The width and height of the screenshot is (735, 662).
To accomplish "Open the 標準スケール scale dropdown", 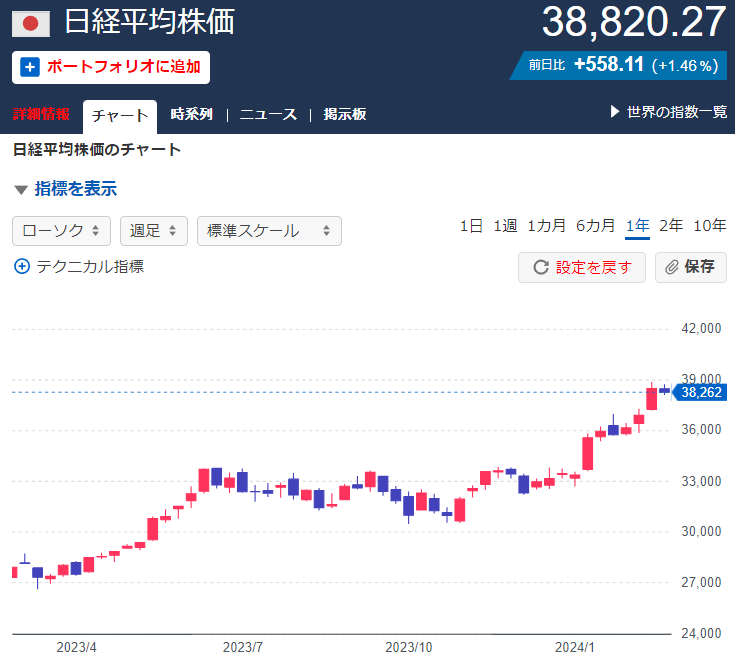I will pos(269,231).
